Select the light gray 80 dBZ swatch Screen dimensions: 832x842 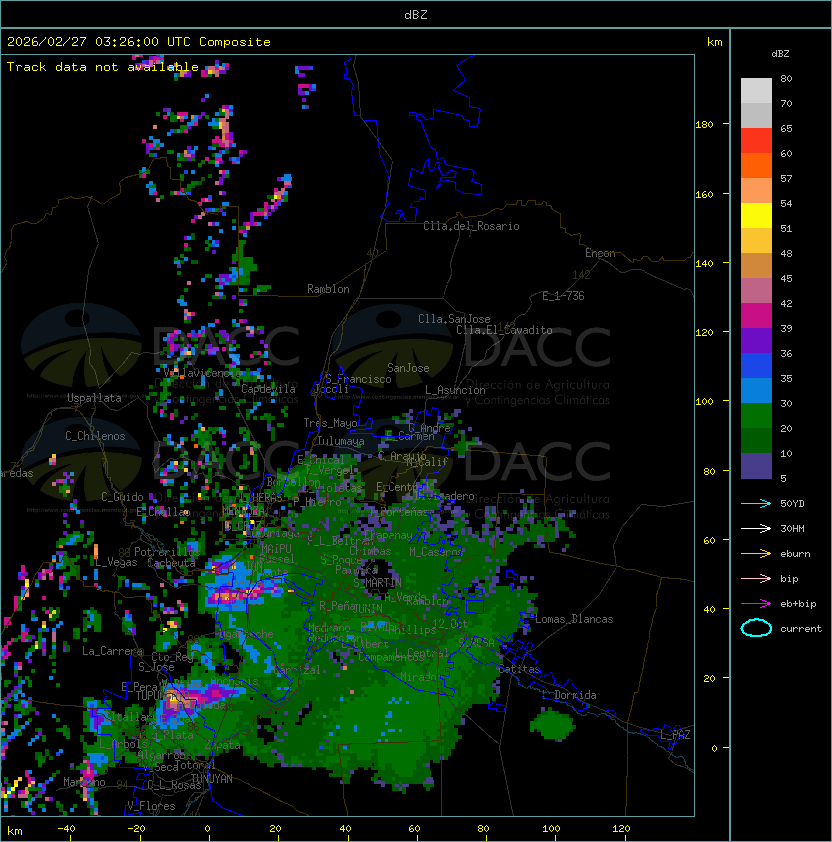click(756, 91)
